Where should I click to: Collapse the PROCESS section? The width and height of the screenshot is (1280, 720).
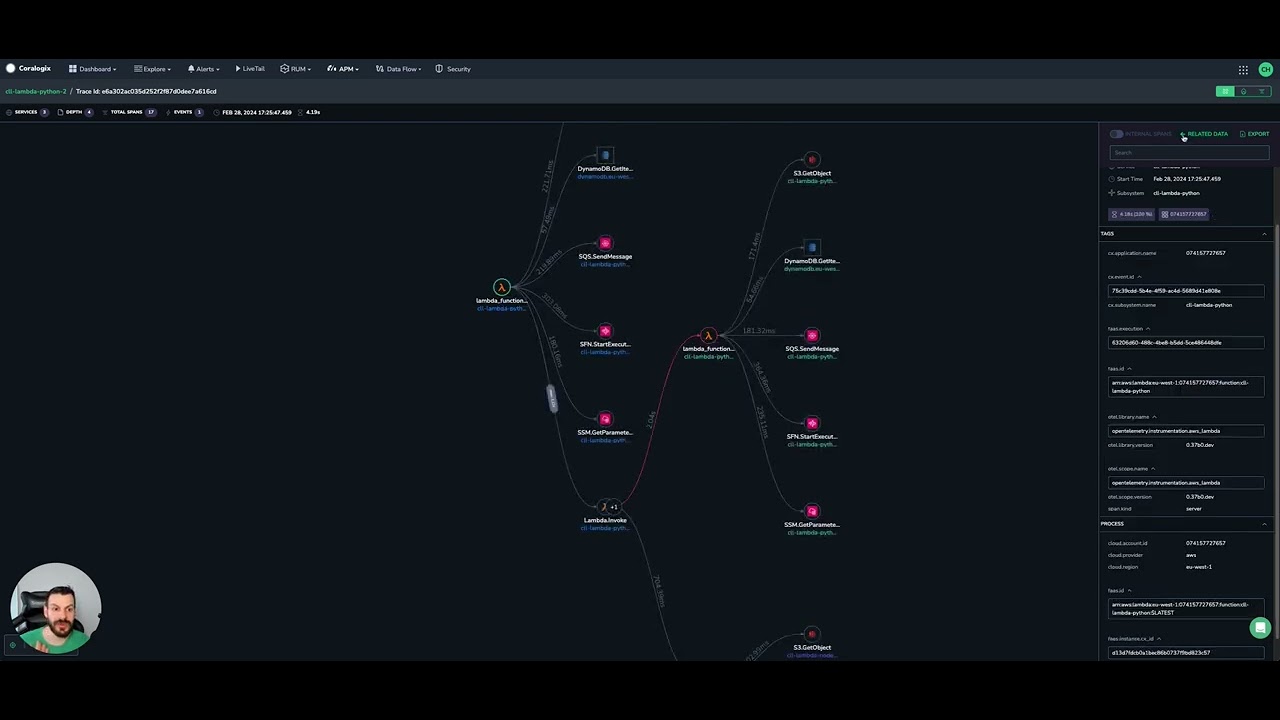pyautogui.click(x=1264, y=524)
